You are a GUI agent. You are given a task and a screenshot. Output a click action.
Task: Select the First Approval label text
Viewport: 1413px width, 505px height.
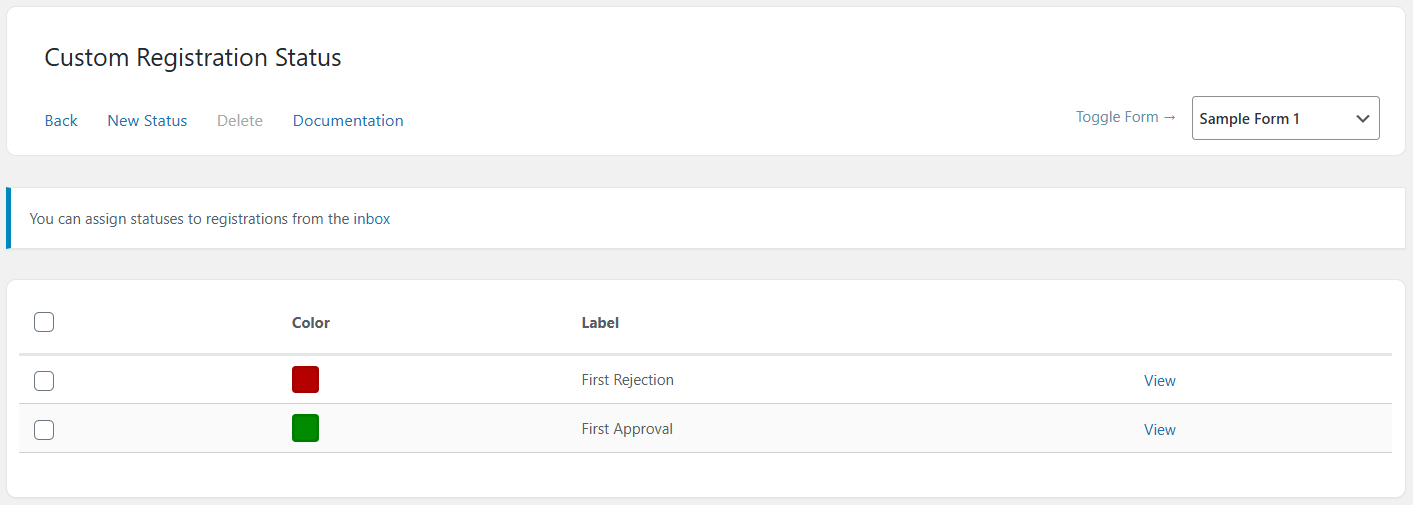[x=627, y=429]
